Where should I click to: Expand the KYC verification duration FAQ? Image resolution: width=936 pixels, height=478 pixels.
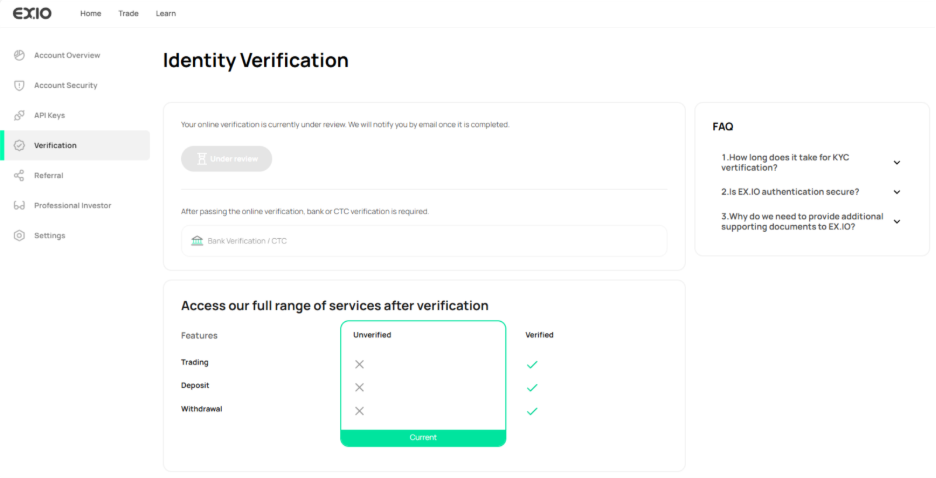click(896, 162)
